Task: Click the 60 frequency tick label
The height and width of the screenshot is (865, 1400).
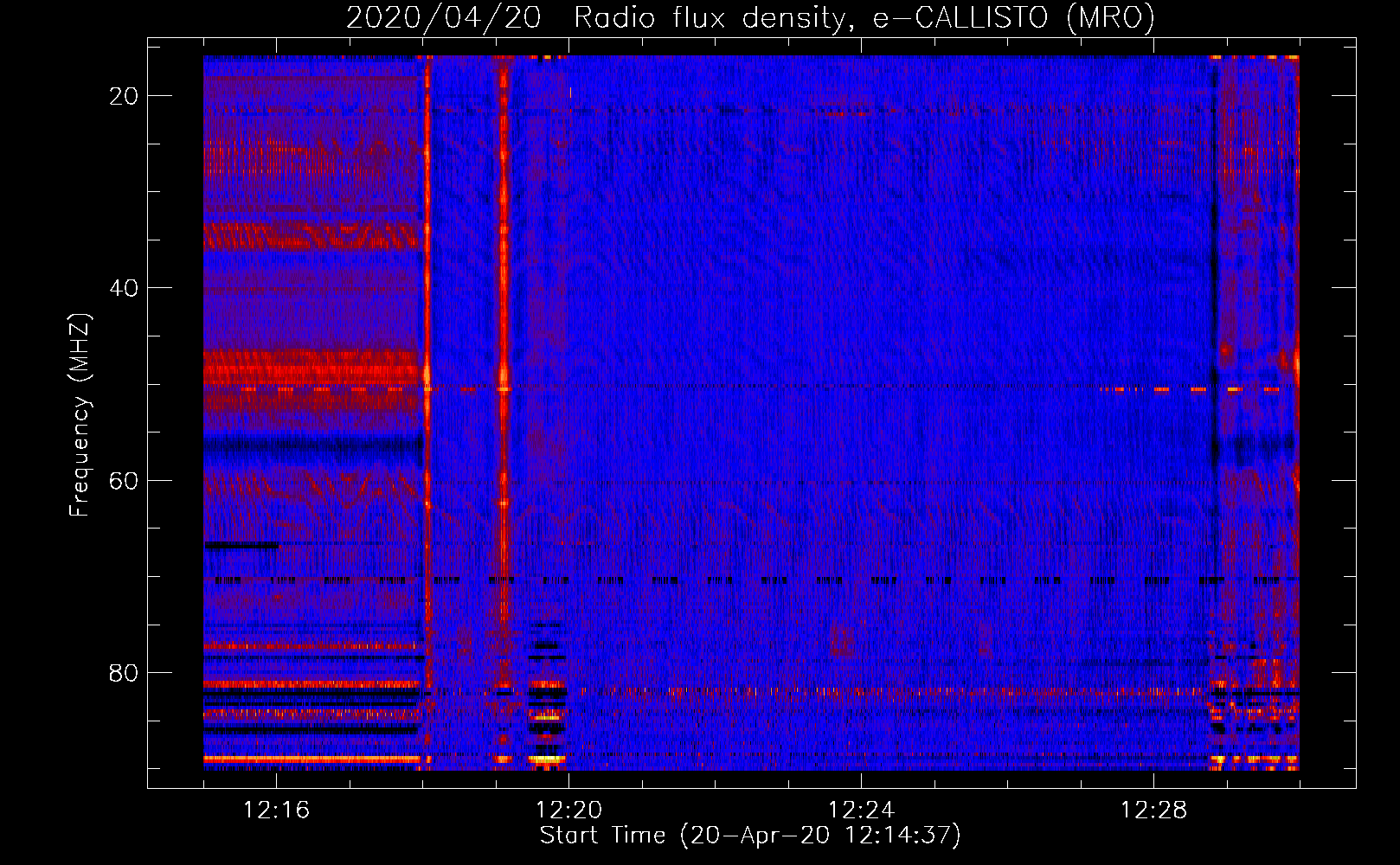Action: [x=124, y=481]
